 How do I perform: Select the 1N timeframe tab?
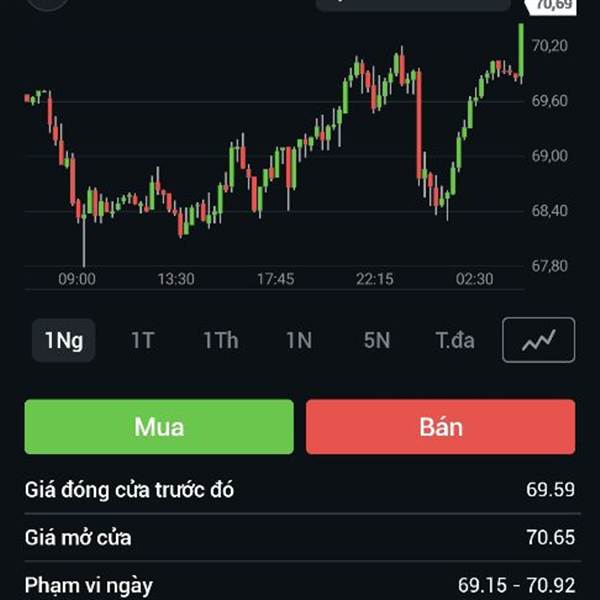[x=299, y=340]
